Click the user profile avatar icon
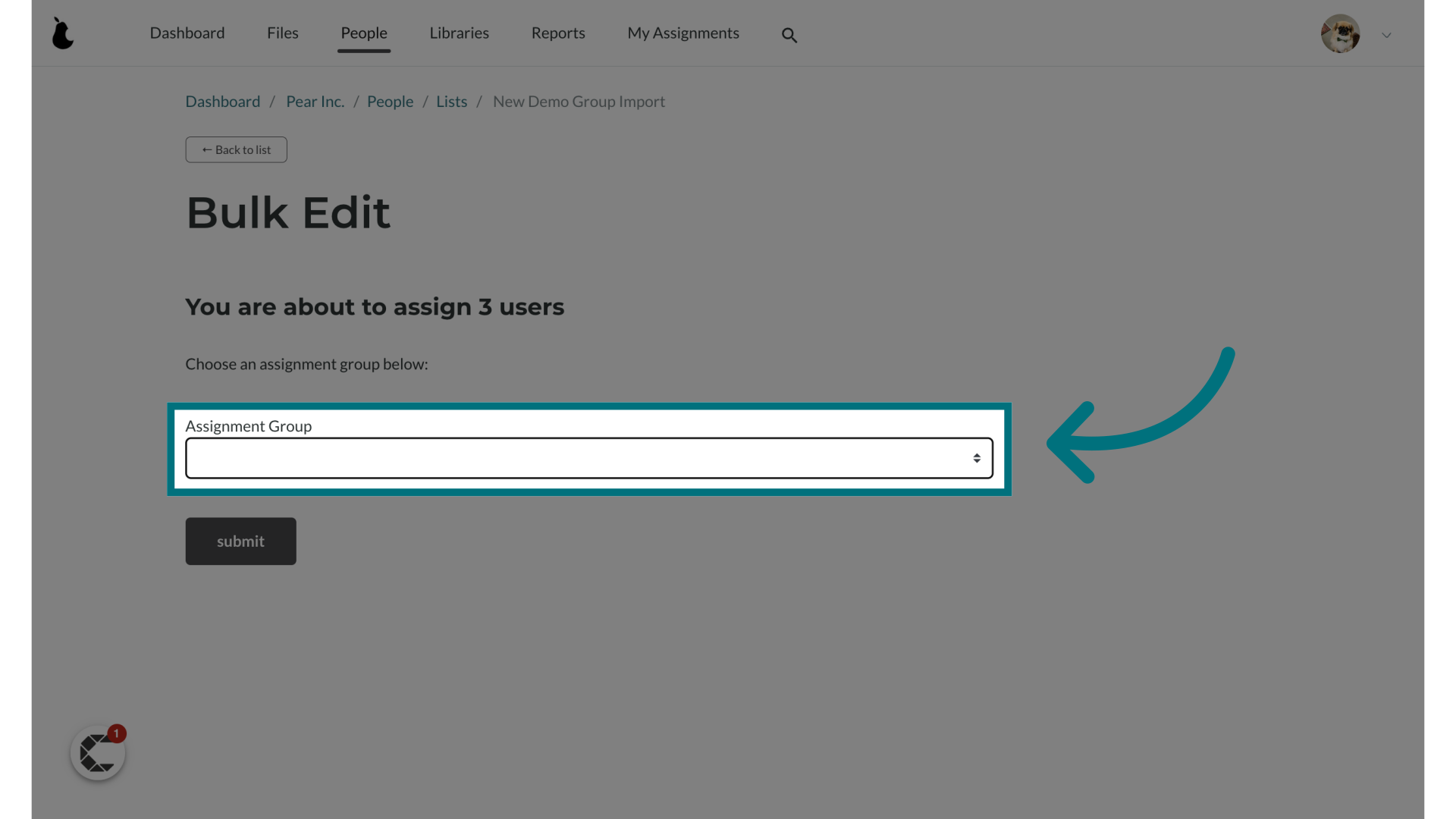 (1340, 33)
